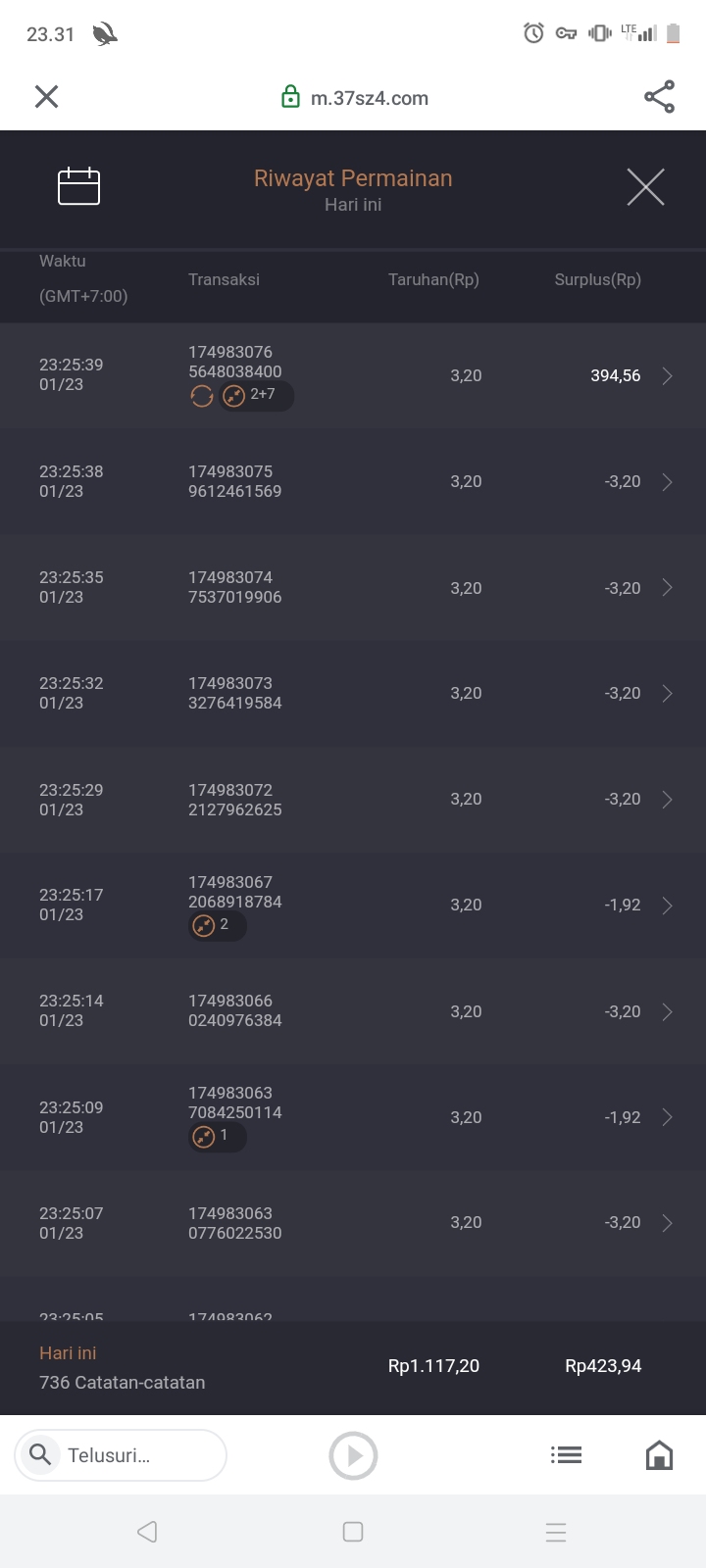Tap the refresh icon in first transaction
The image size is (706, 1568).
(202, 396)
